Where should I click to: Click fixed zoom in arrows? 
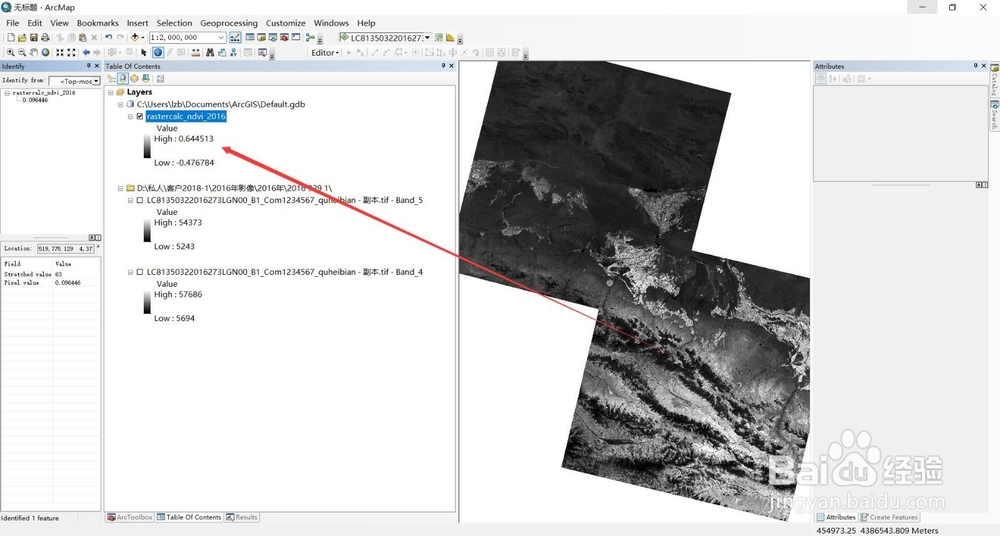tap(60, 52)
